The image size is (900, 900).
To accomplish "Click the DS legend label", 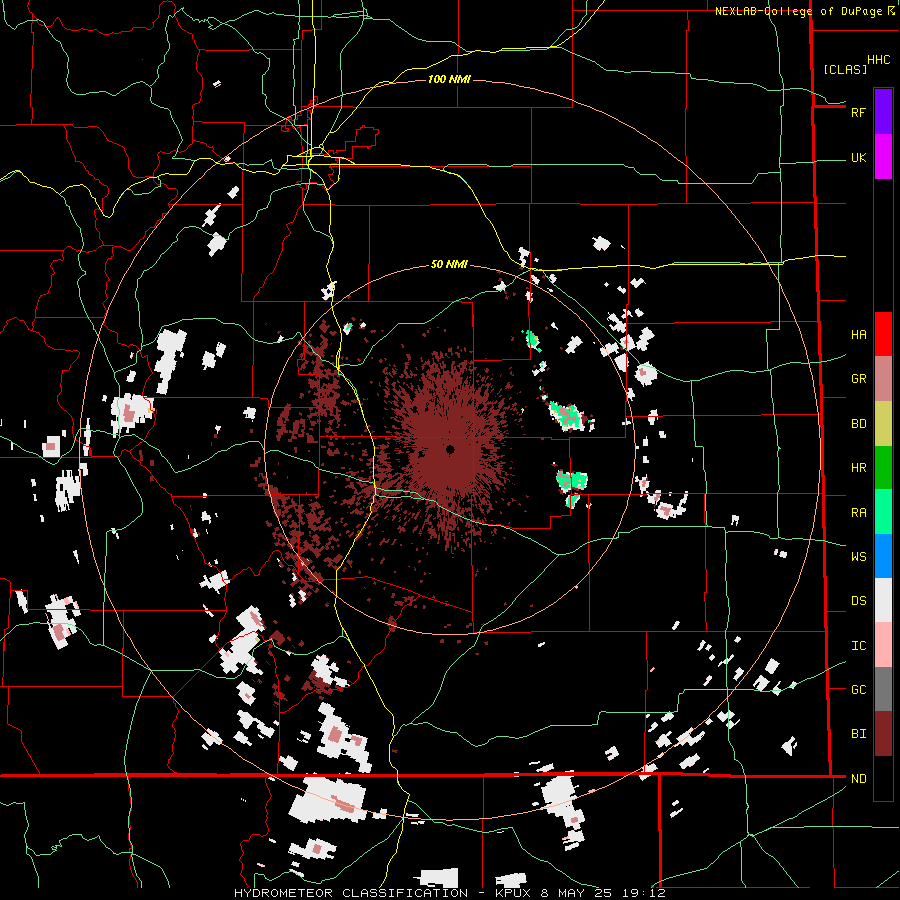I will click(858, 601).
